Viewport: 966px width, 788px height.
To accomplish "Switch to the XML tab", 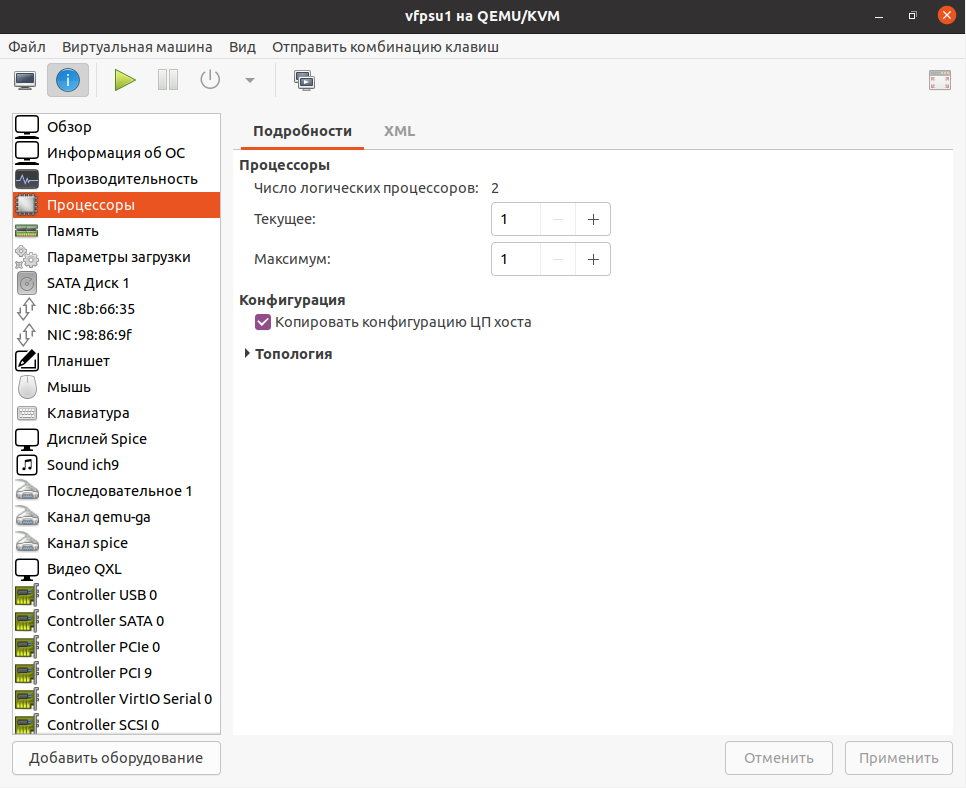I will coord(399,131).
